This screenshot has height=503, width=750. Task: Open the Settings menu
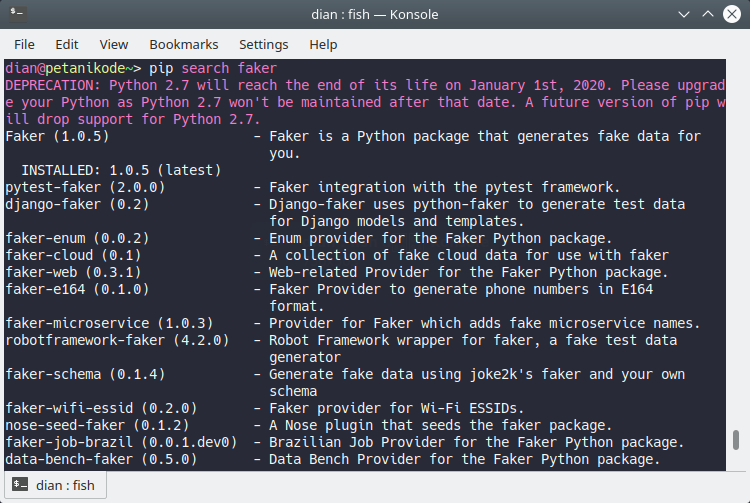click(x=263, y=44)
